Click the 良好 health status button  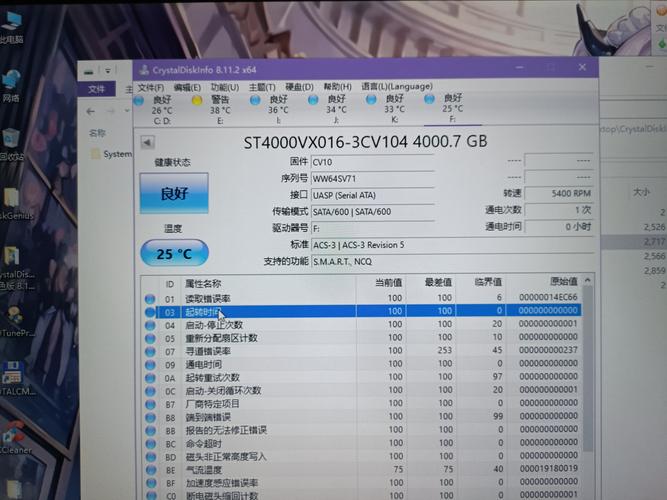click(x=174, y=193)
